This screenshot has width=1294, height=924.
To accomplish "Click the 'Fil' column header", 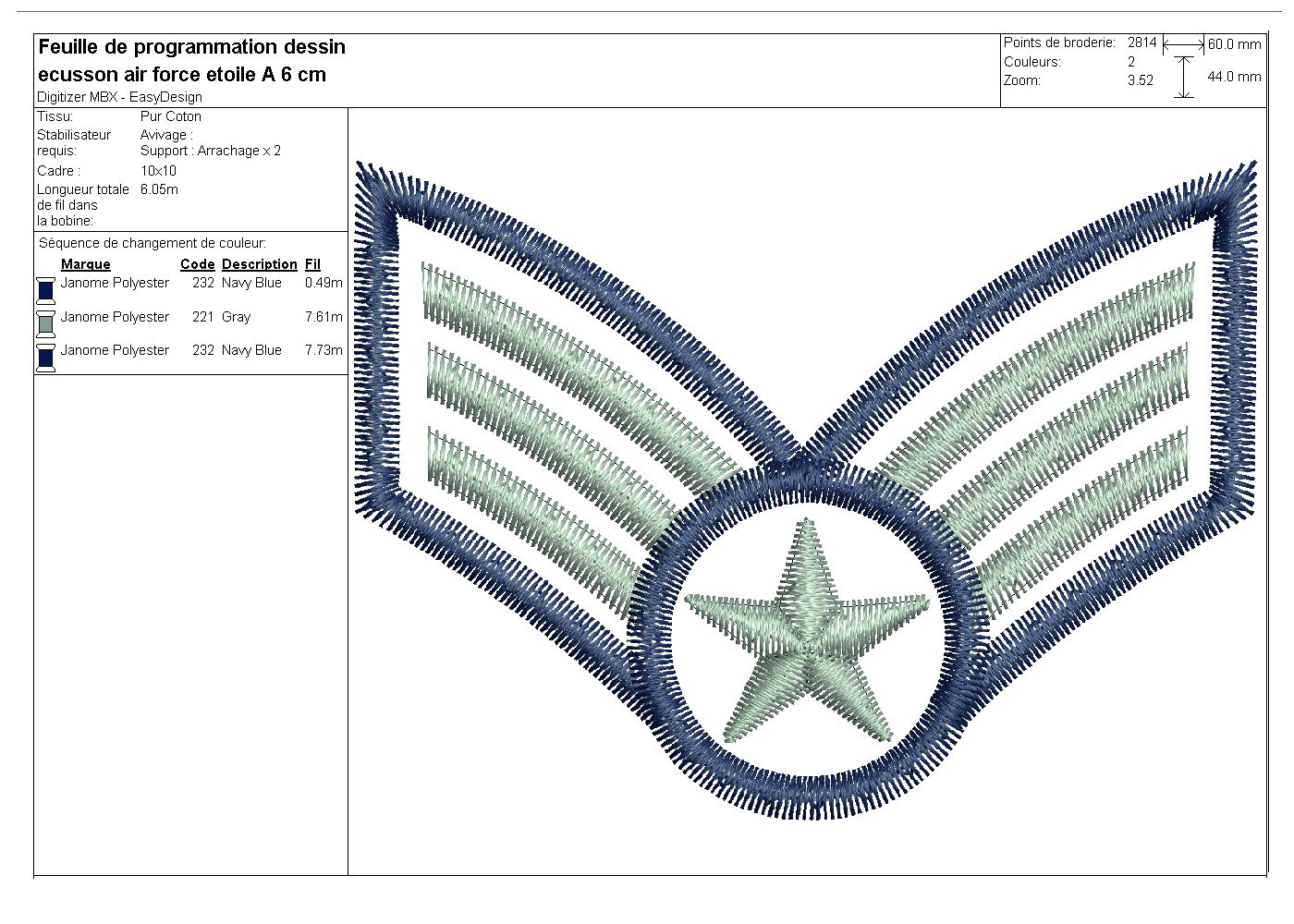I will (x=312, y=264).
